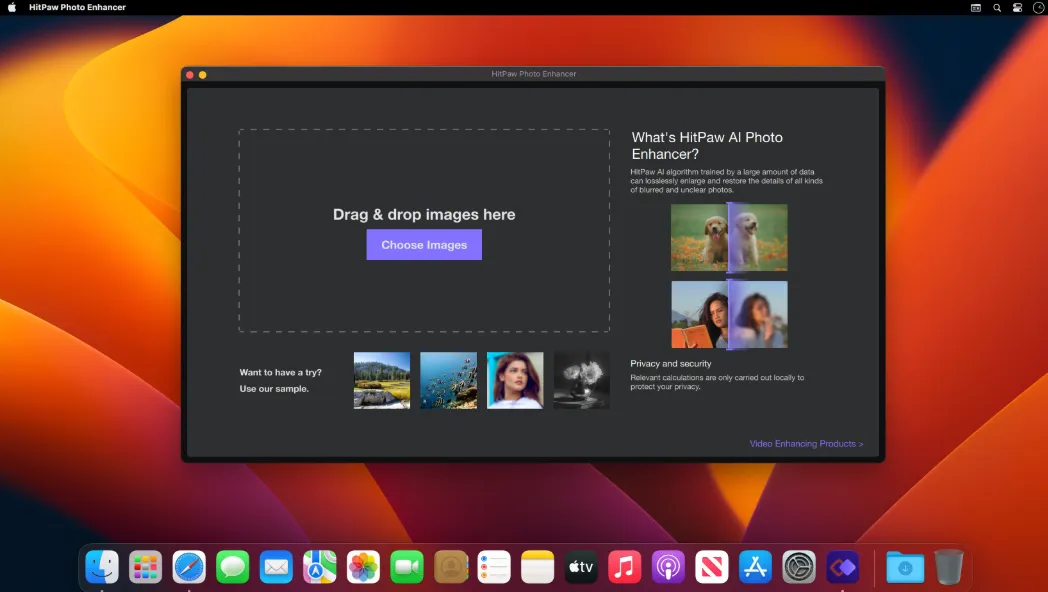Viewport: 1048px width, 592px height.
Task: Click the clock icon in the menu bar
Action: click(x=1039, y=7)
